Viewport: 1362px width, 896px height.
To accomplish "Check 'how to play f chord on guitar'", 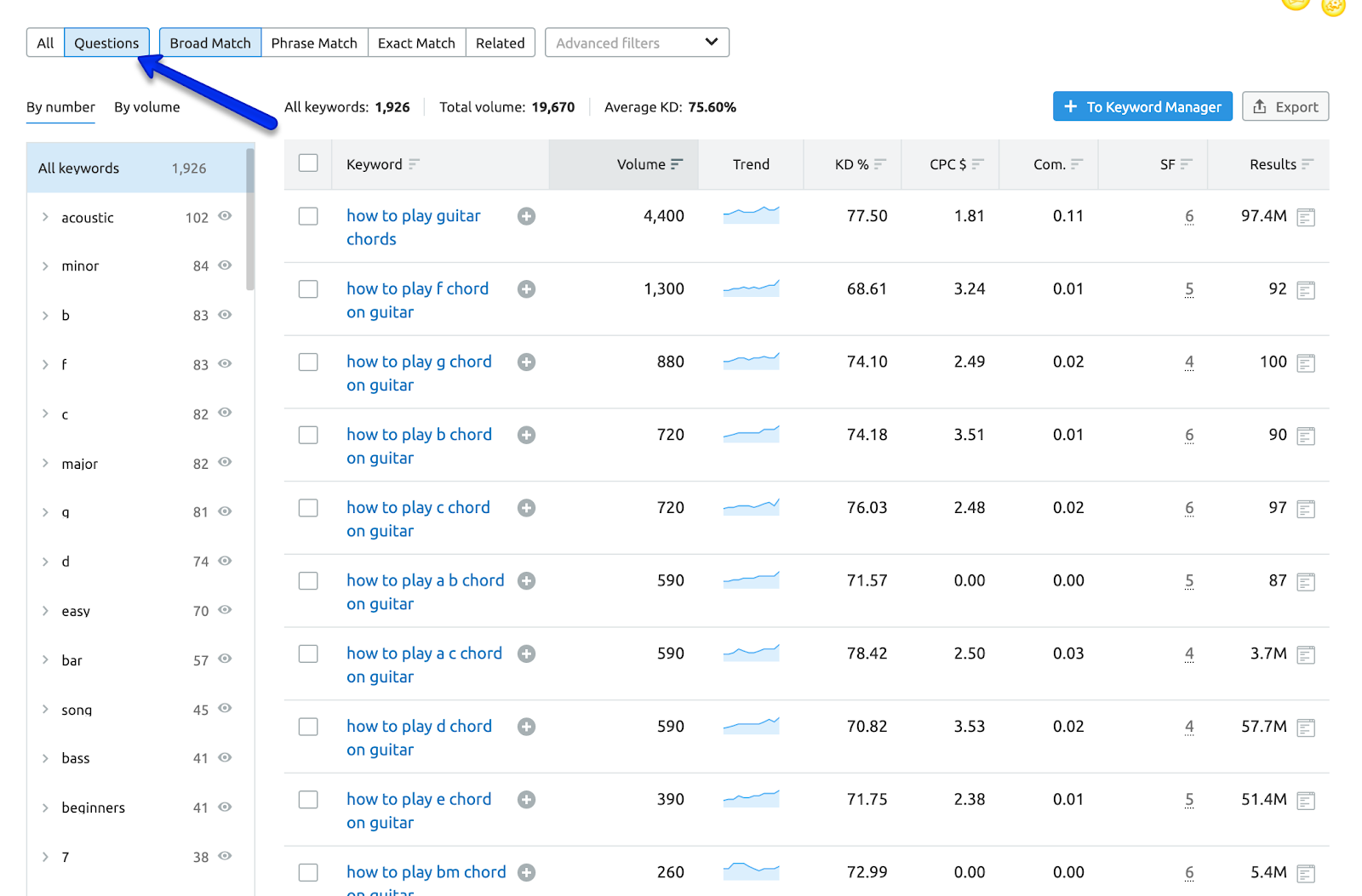I will point(308,289).
